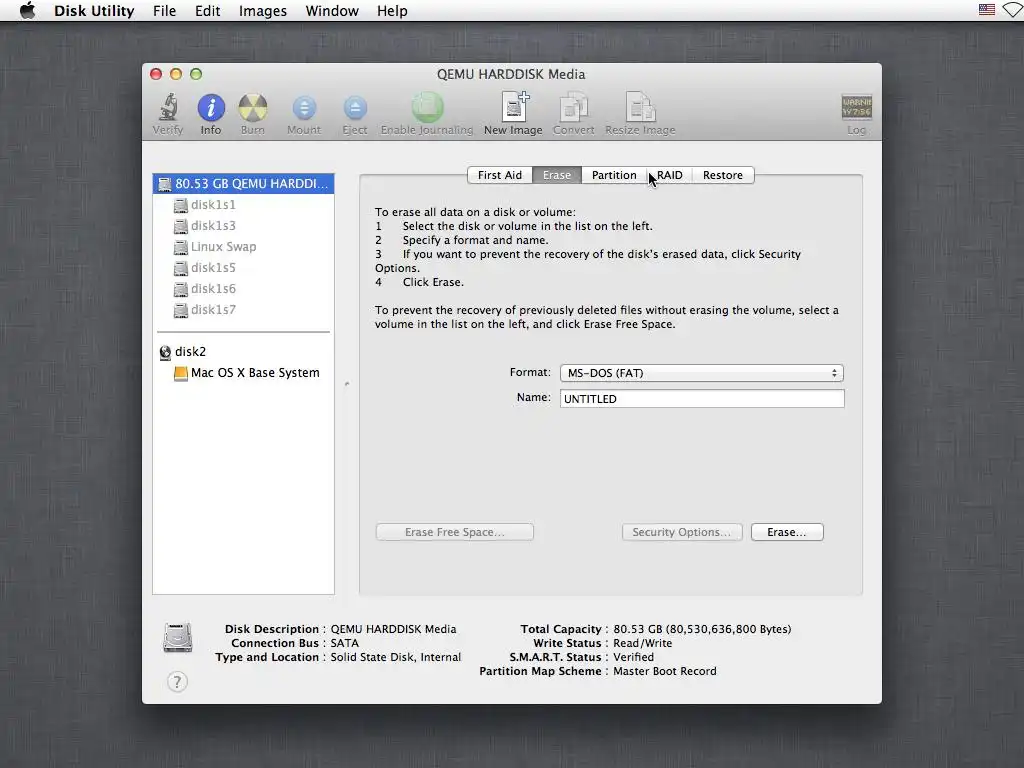Click the Enable Journaling icon
The image size is (1024, 768).
[x=427, y=107]
